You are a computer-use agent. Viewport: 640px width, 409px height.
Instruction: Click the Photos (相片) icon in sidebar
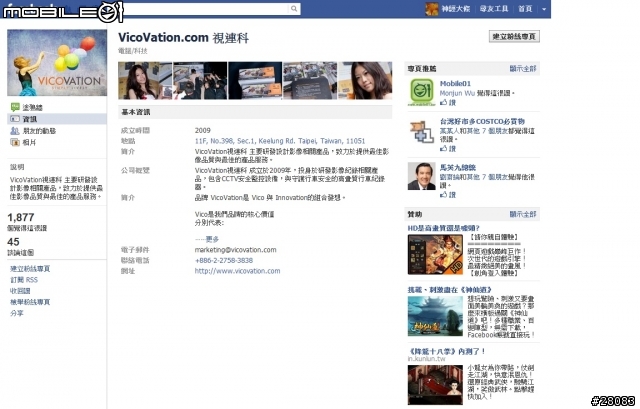tap(15, 142)
